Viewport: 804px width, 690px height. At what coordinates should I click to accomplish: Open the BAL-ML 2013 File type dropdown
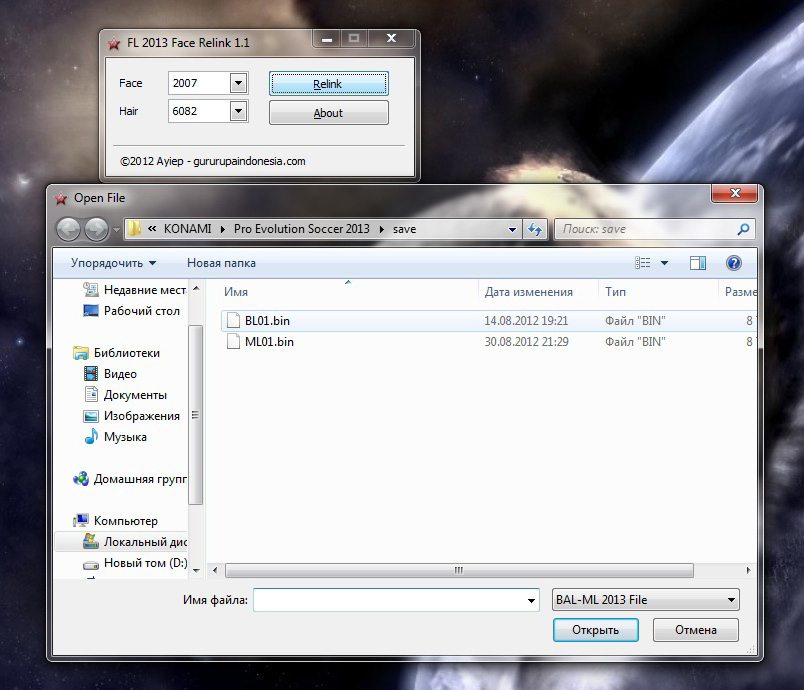(646, 600)
